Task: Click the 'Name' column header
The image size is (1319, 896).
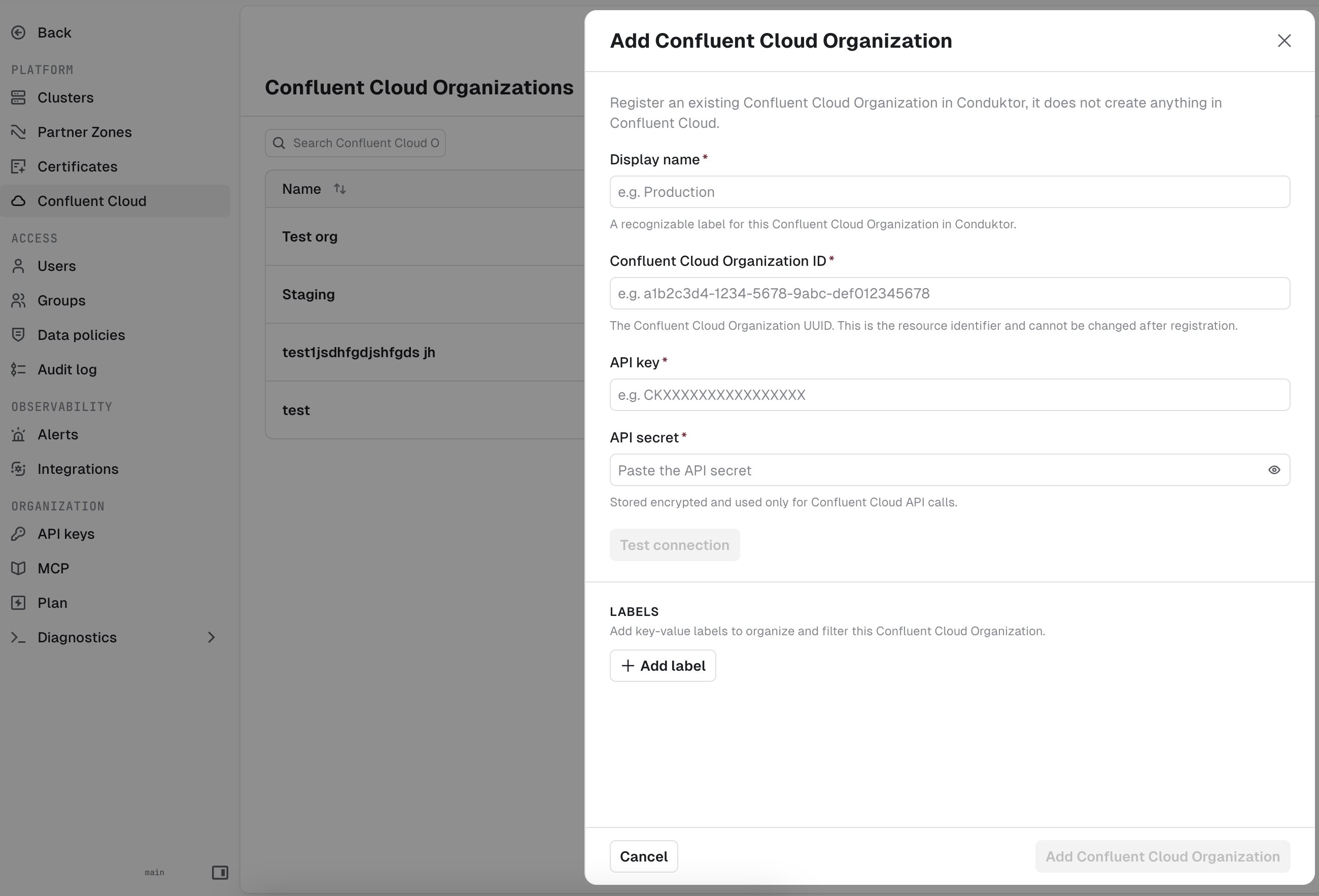Action: pyautogui.click(x=301, y=189)
